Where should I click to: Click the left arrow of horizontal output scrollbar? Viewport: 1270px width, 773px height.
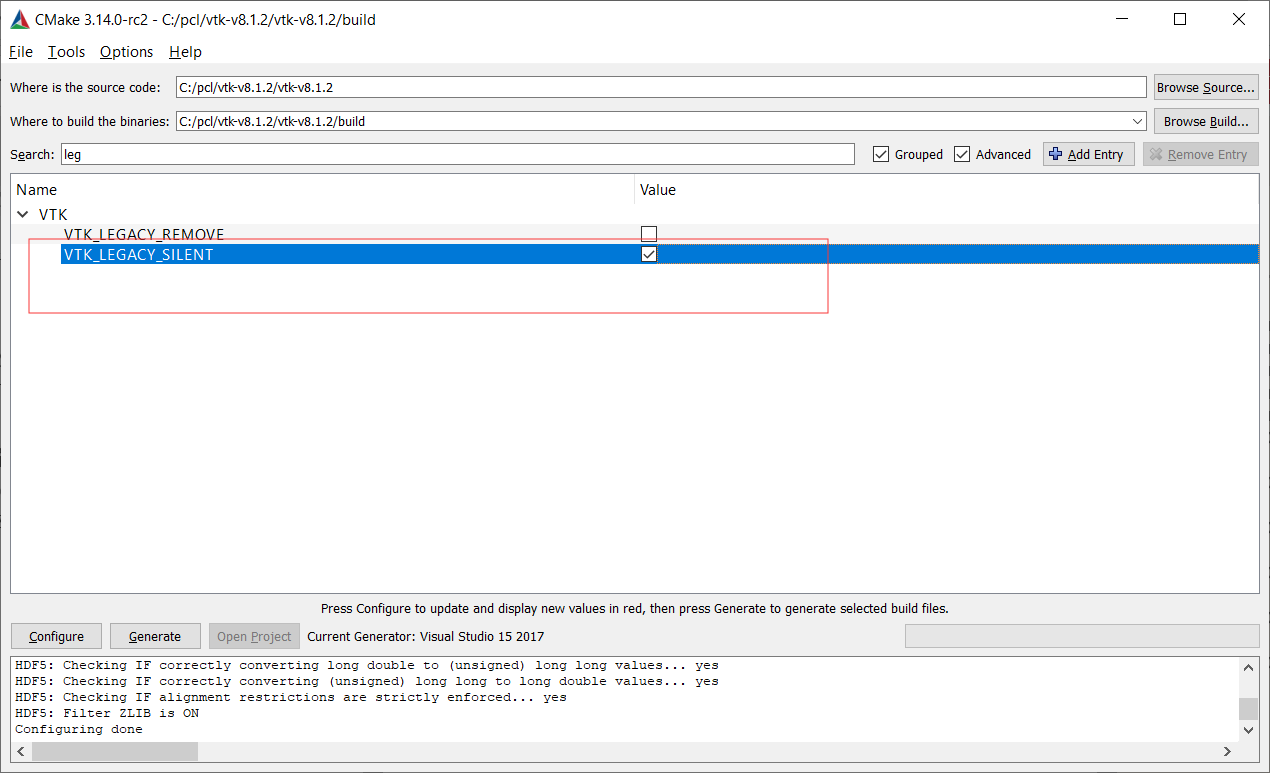point(20,751)
